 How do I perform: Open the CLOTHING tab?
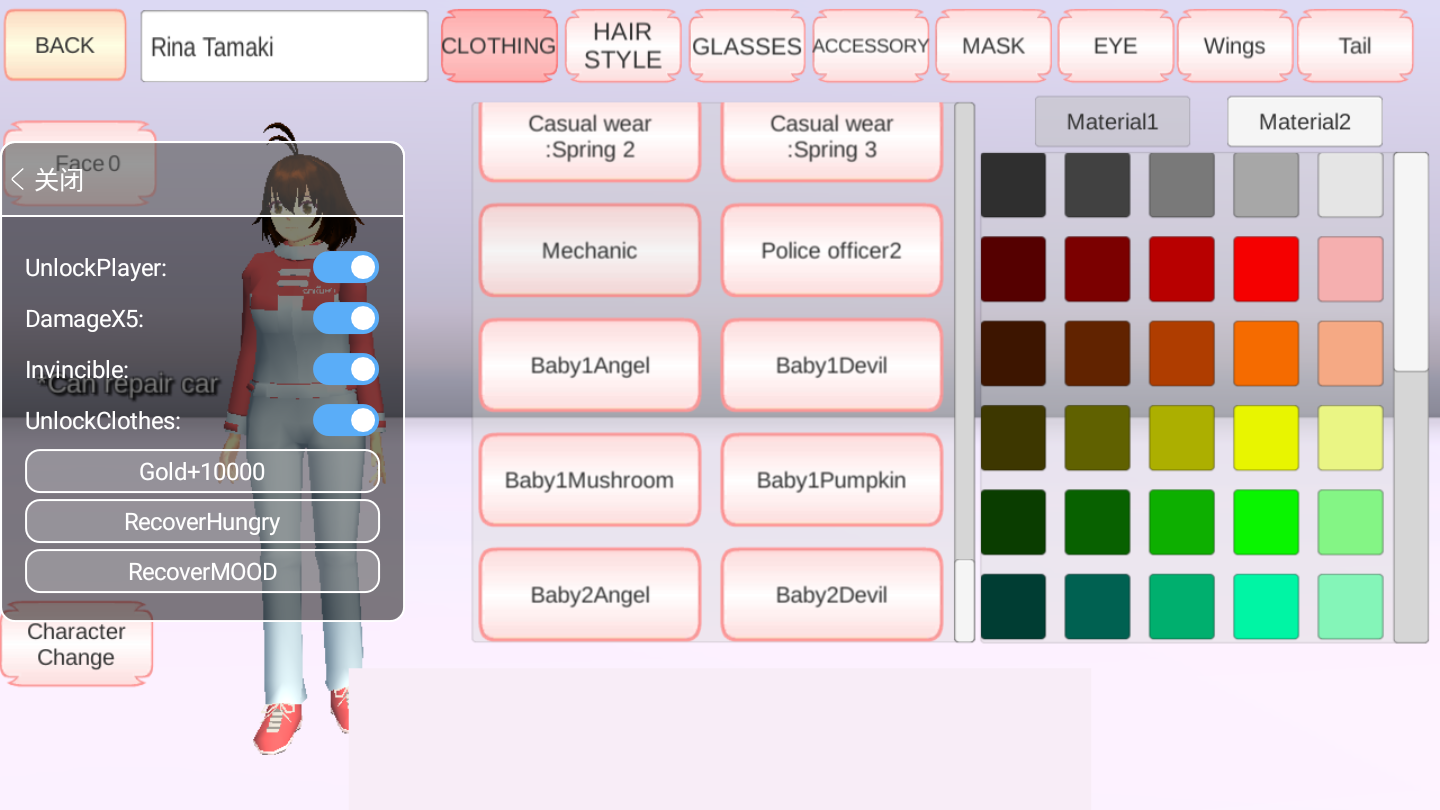tap(499, 46)
